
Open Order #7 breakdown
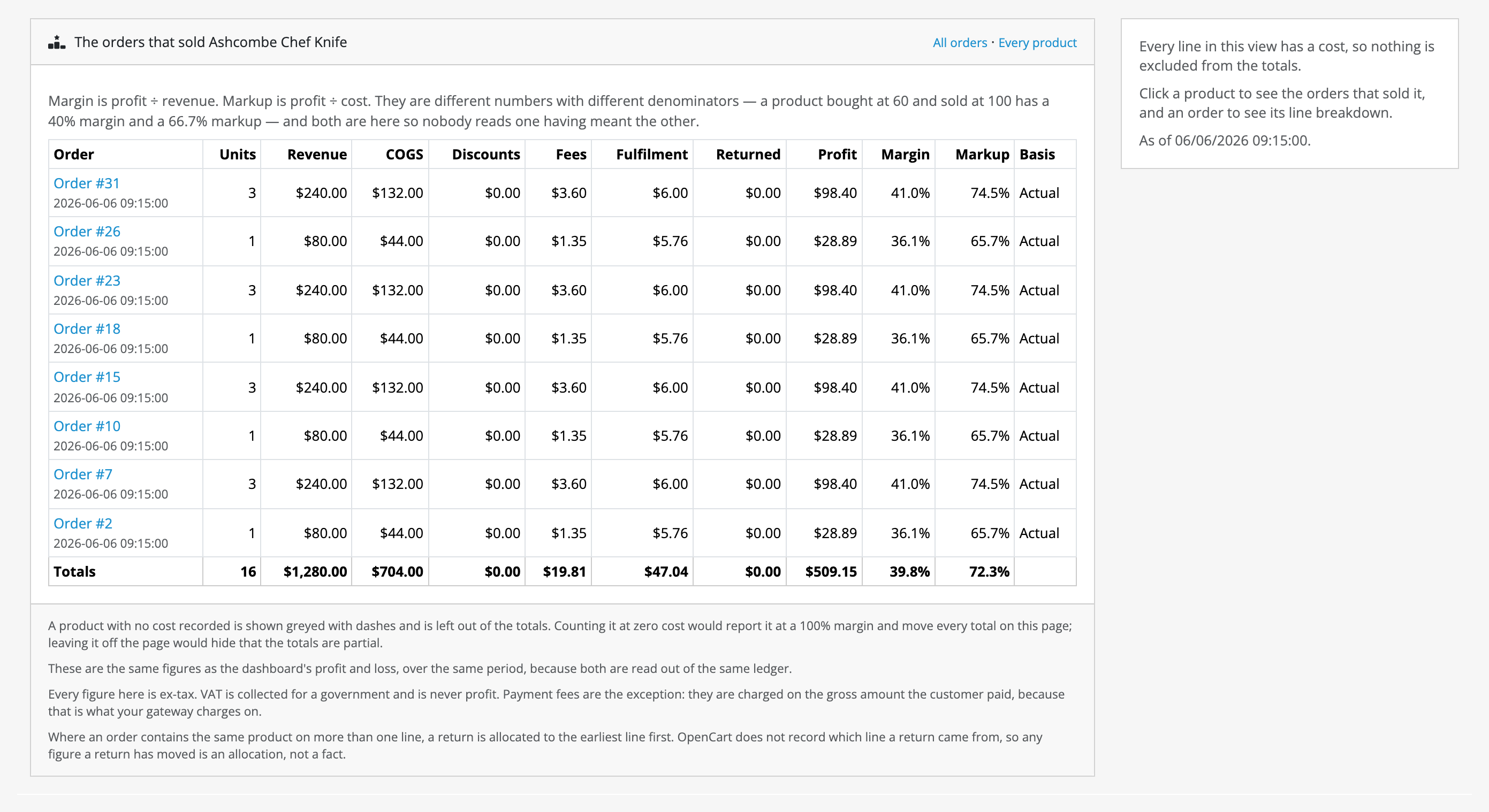pos(82,474)
